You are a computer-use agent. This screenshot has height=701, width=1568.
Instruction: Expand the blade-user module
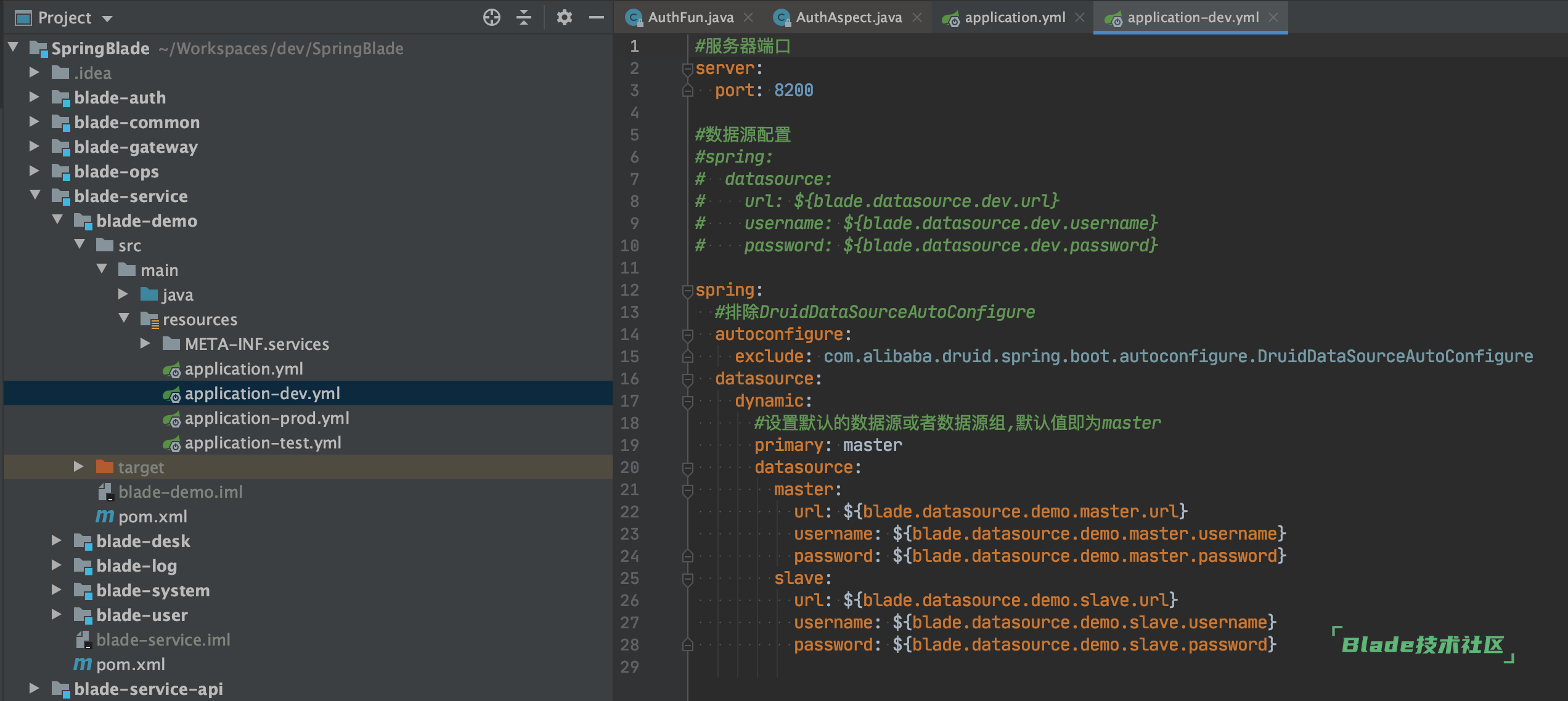(57, 614)
